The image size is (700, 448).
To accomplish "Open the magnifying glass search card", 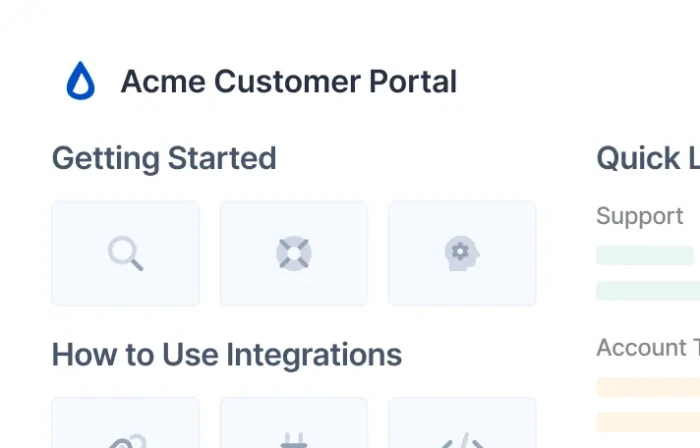I will [x=125, y=254].
